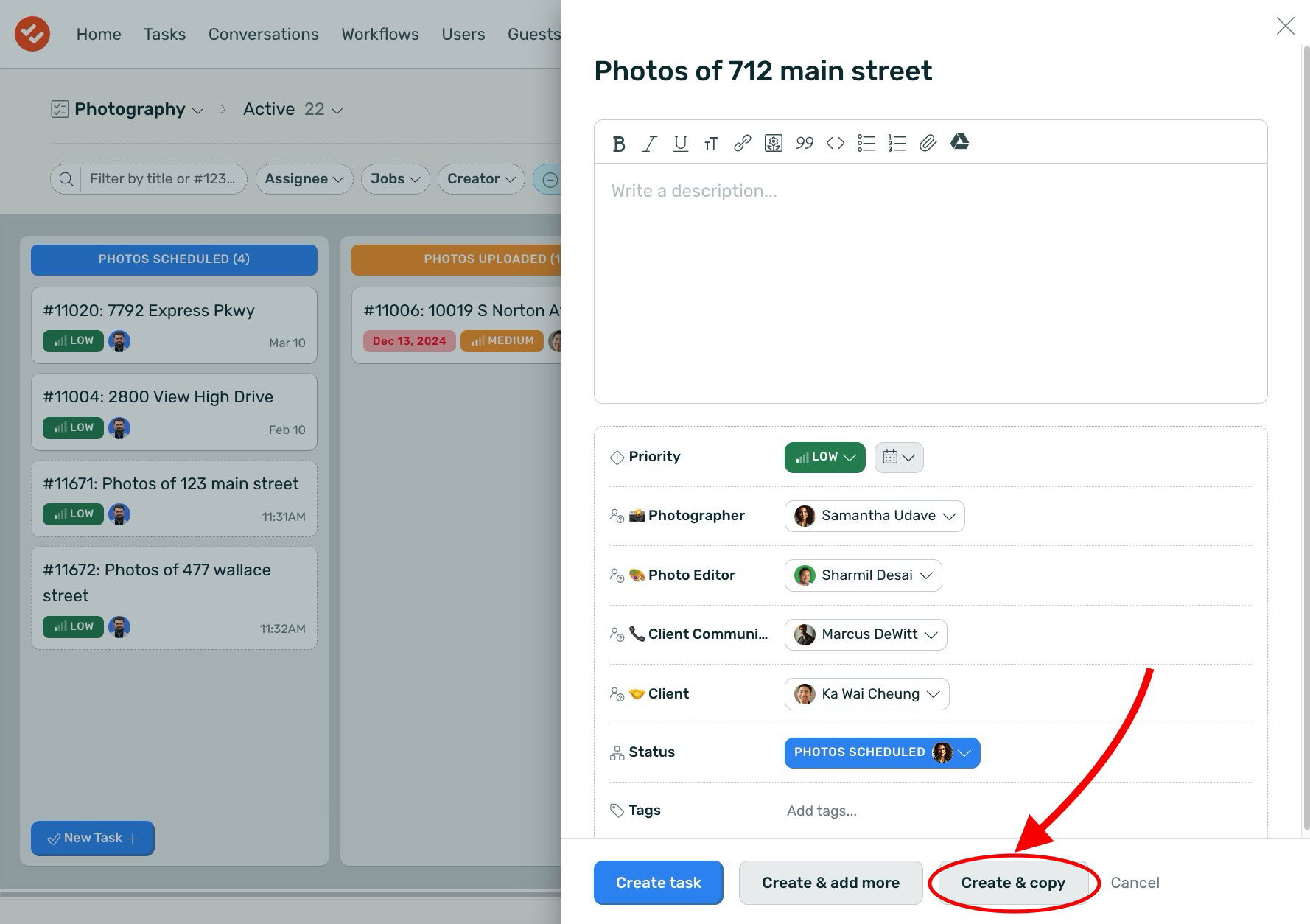Open card #11671: Photos of 123 main street
This screenshot has height=924, width=1310.
click(x=174, y=499)
